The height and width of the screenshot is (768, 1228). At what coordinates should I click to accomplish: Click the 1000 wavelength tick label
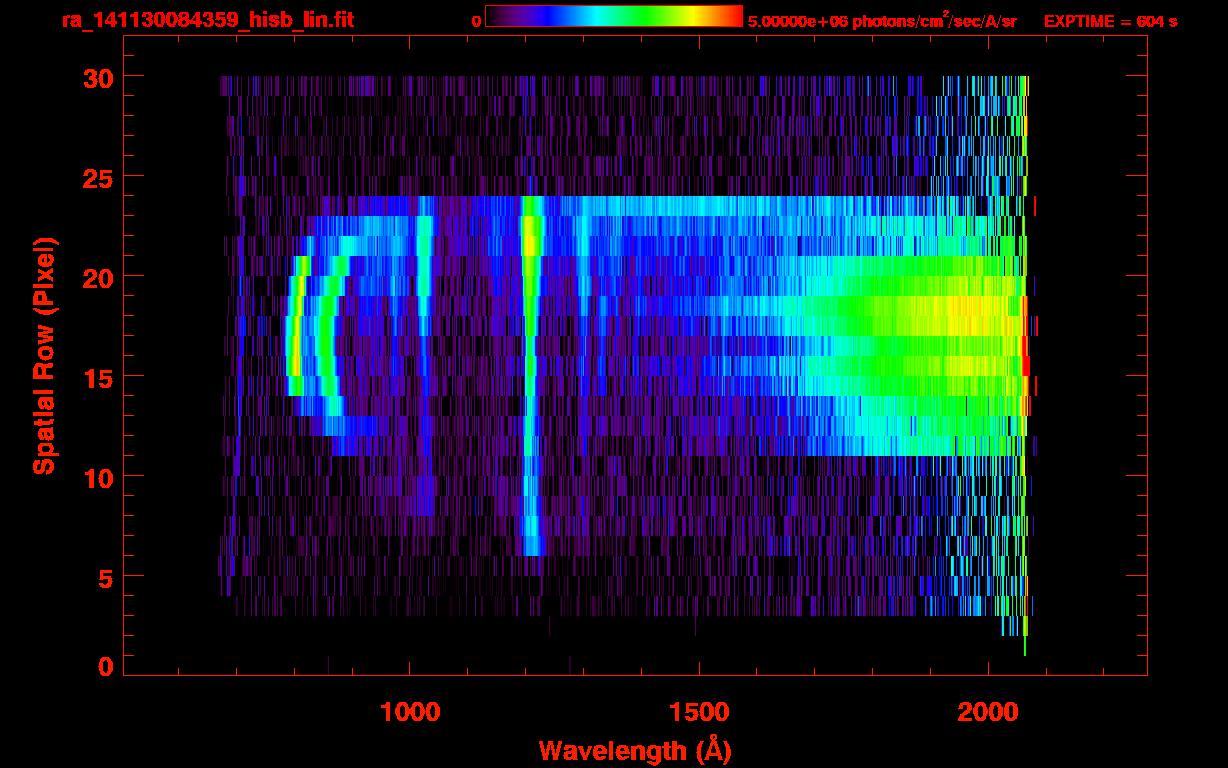(x=410, y=711)
